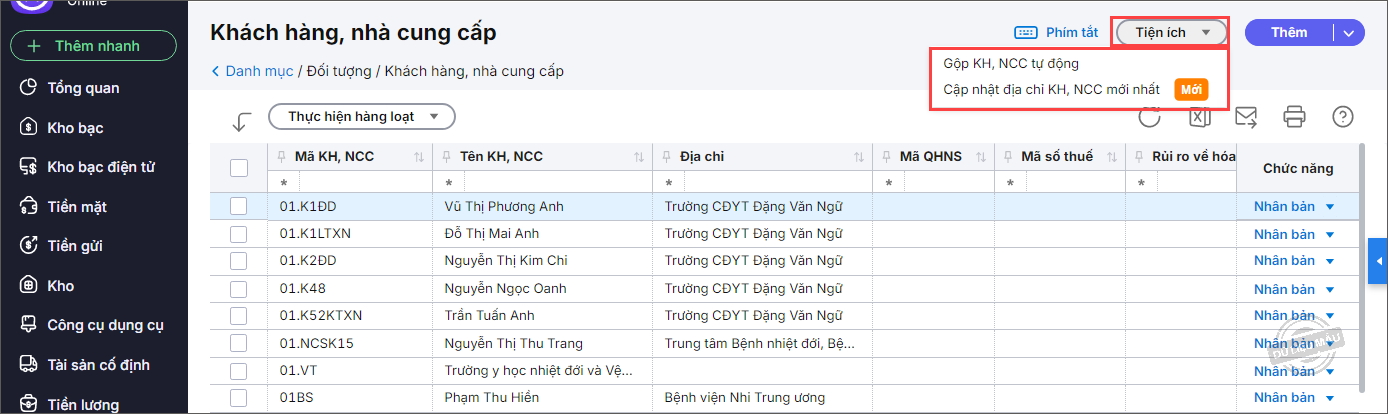Pin the Mã KH, NCC column
The width and height of the screenshot is (1388, 414).
tap(280, 157)
